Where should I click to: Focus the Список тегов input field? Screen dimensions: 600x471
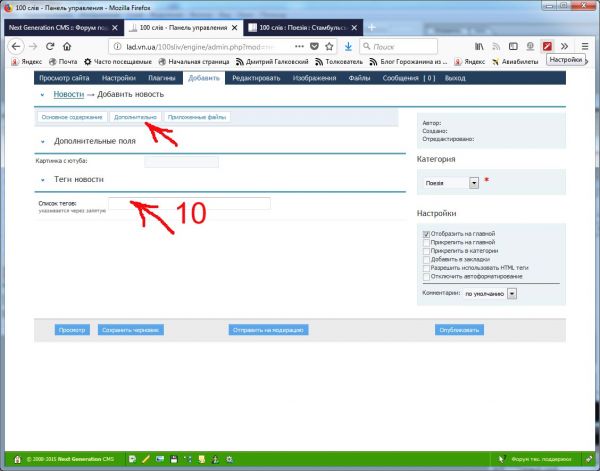point(189,203)
